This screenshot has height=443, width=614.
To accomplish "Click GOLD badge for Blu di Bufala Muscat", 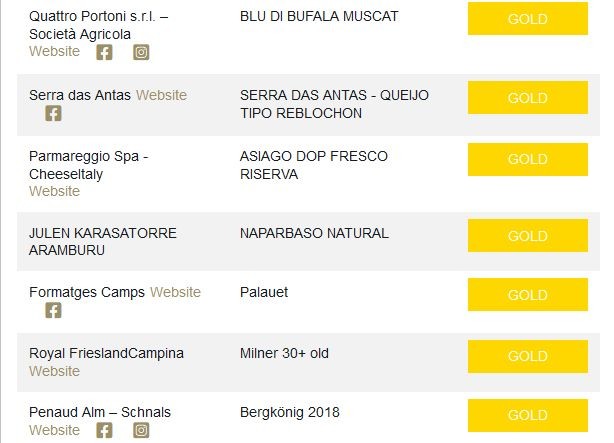I will (527, 18).
